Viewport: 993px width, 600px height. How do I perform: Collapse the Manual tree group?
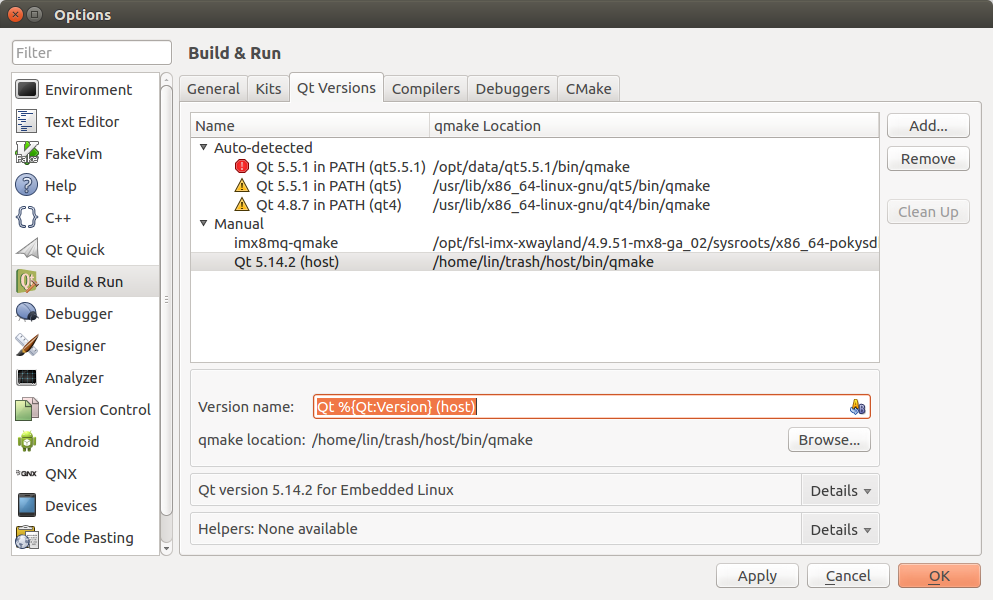pyautogui.click(x=204, y=224)
